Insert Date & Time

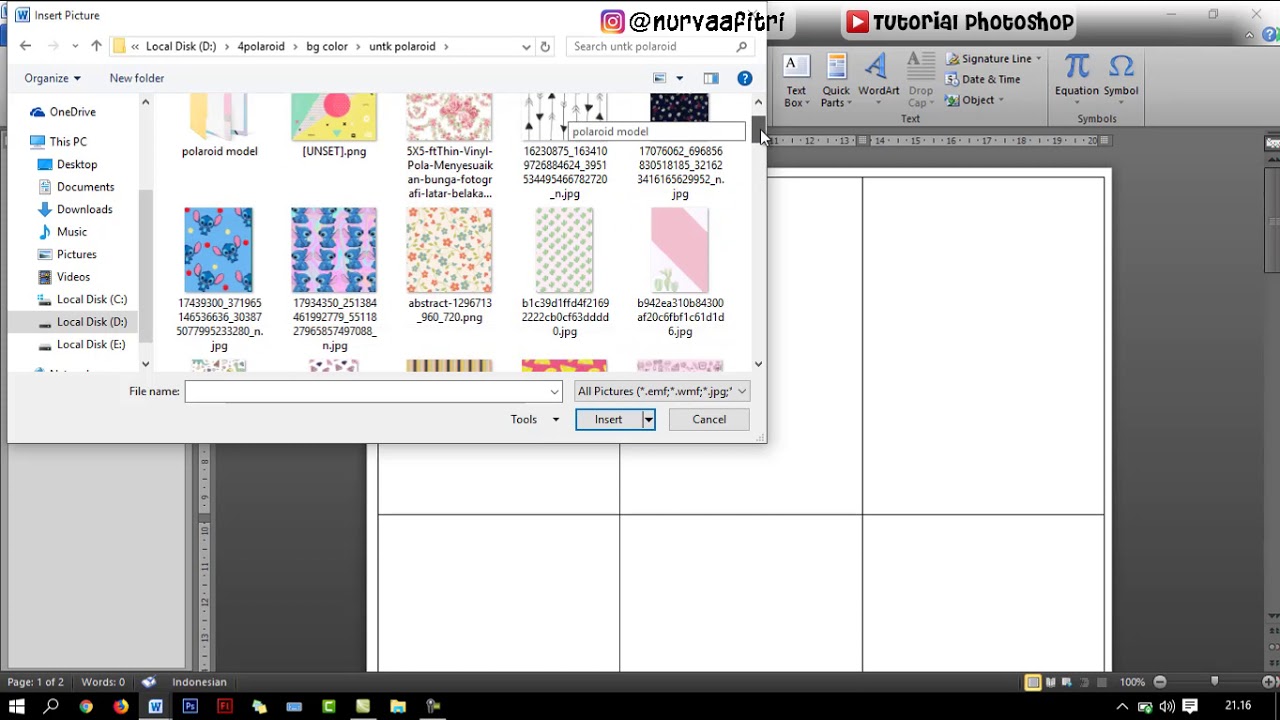tap(983, 79)
